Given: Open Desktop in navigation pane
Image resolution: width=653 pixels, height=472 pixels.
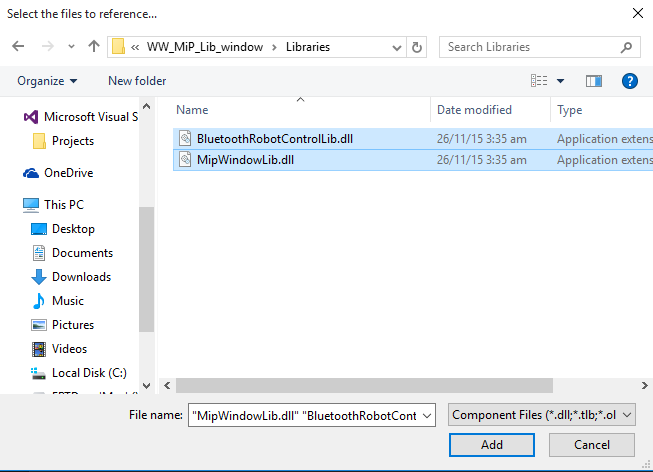Looking at the screenshot, I should pyautogui.click(x=73, y=229).
